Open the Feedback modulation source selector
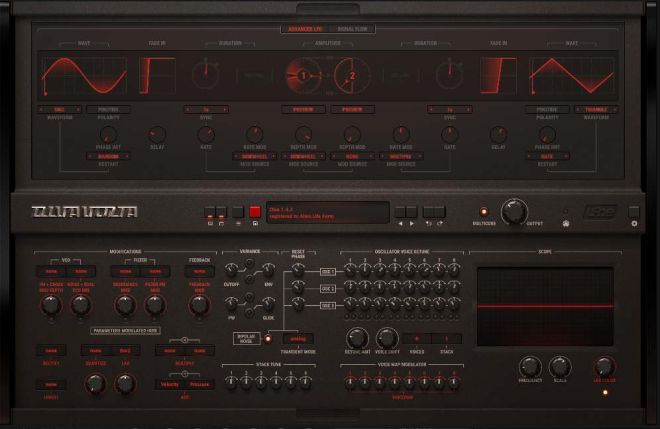The image size is (660, 429). (x=200, y=272)
